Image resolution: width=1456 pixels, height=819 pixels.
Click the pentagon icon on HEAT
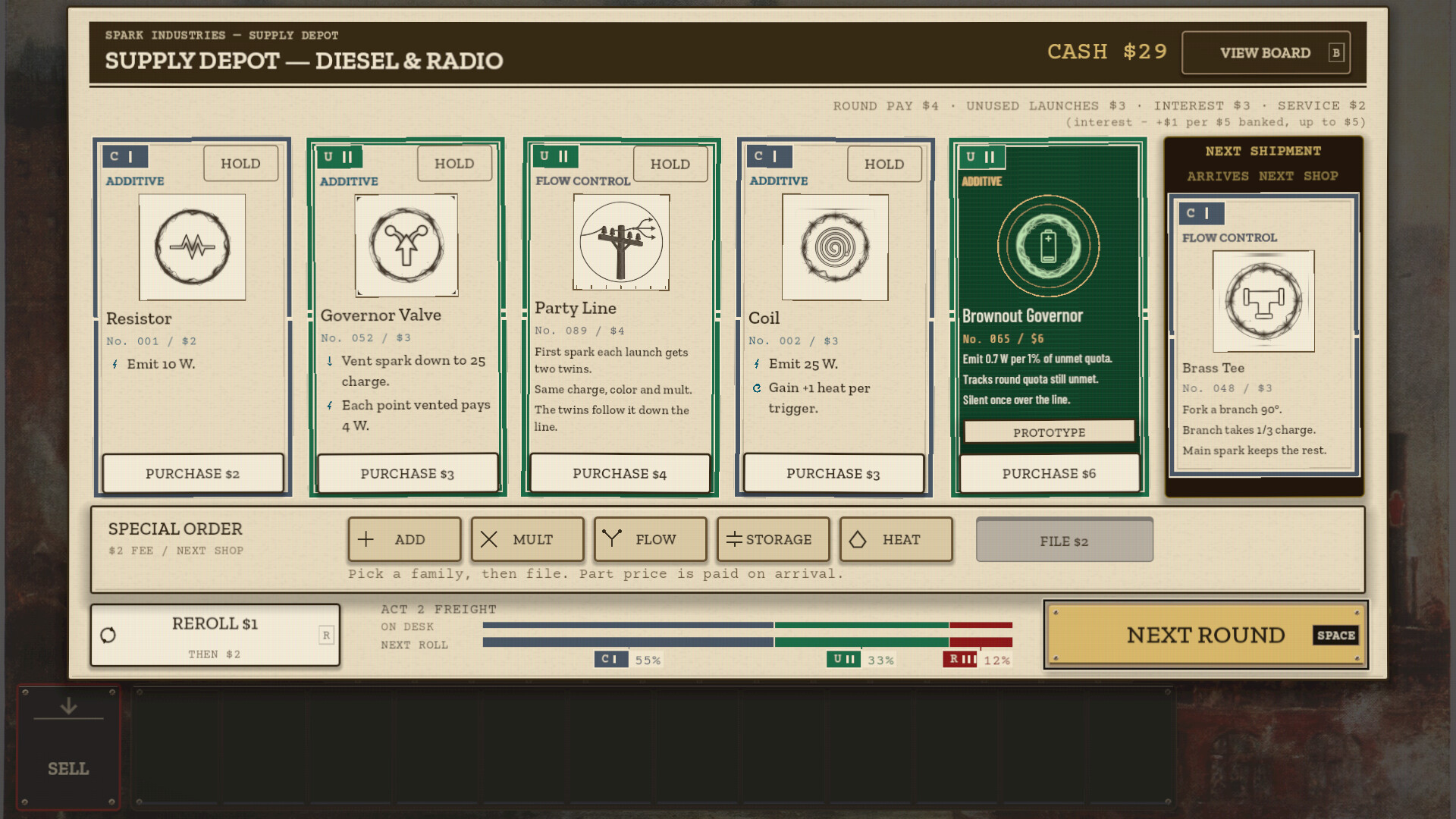pos(858,539)
